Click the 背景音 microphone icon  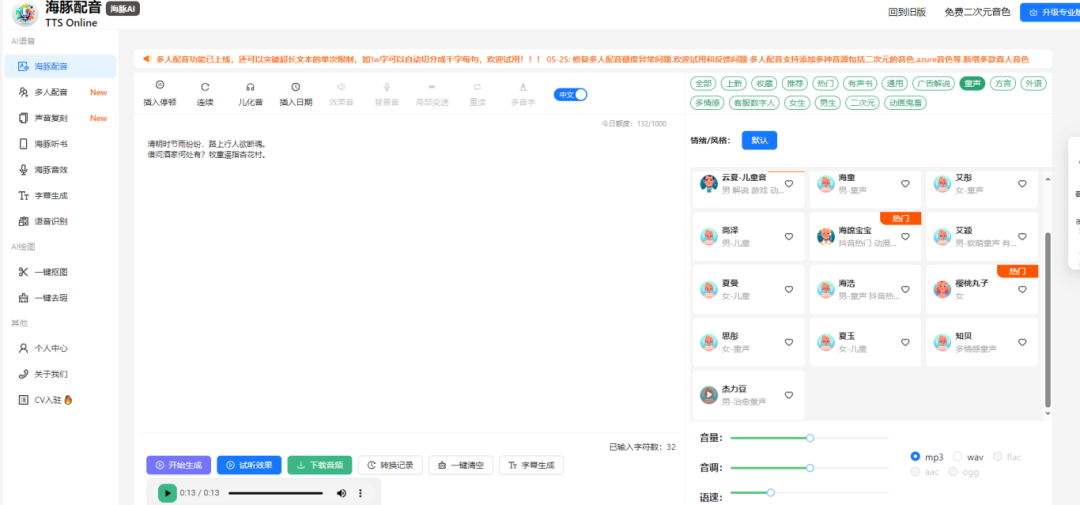pyautogui.click(x=386, y=87)
